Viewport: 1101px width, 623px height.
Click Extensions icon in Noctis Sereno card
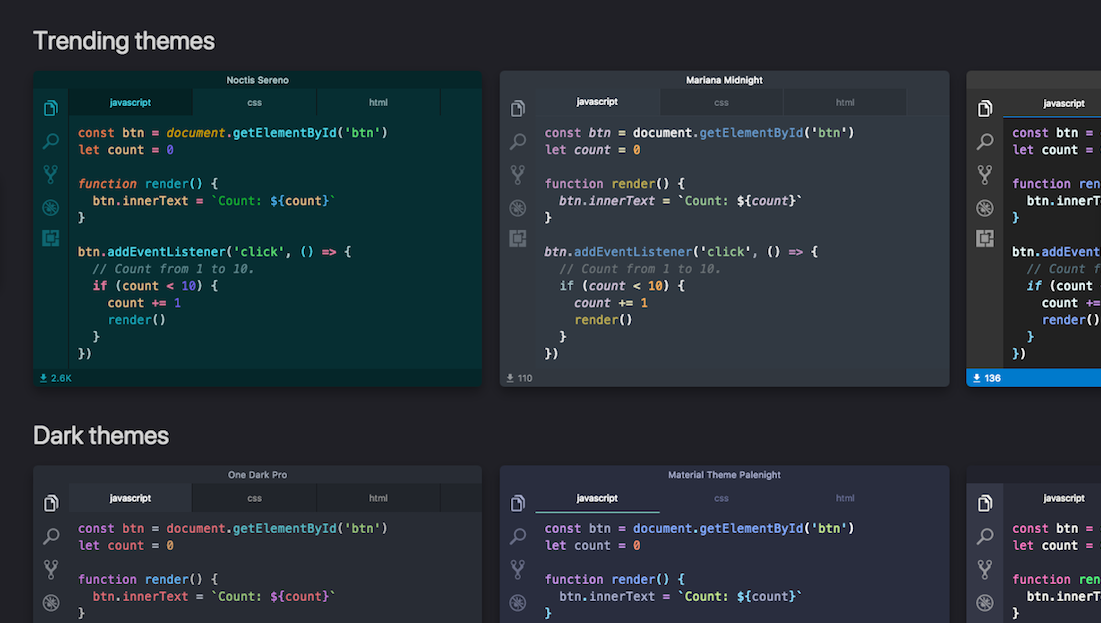(51, 238)
